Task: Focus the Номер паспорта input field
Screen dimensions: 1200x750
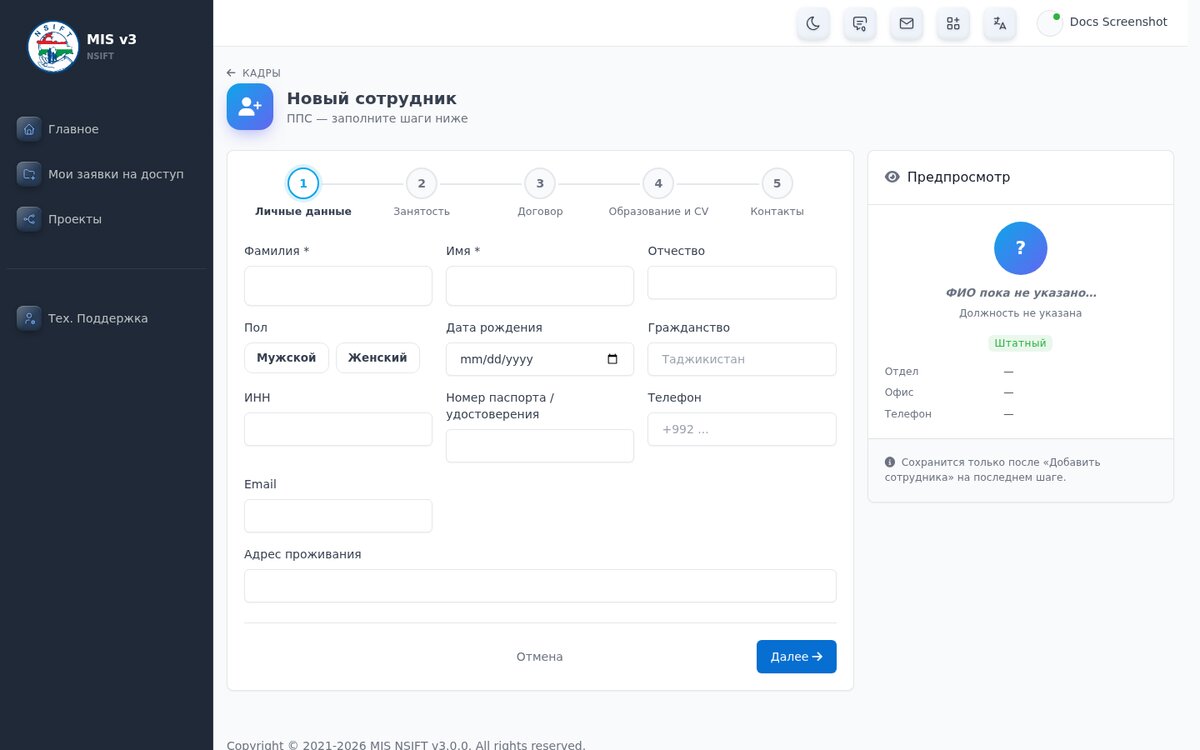Action: (540, 446)
